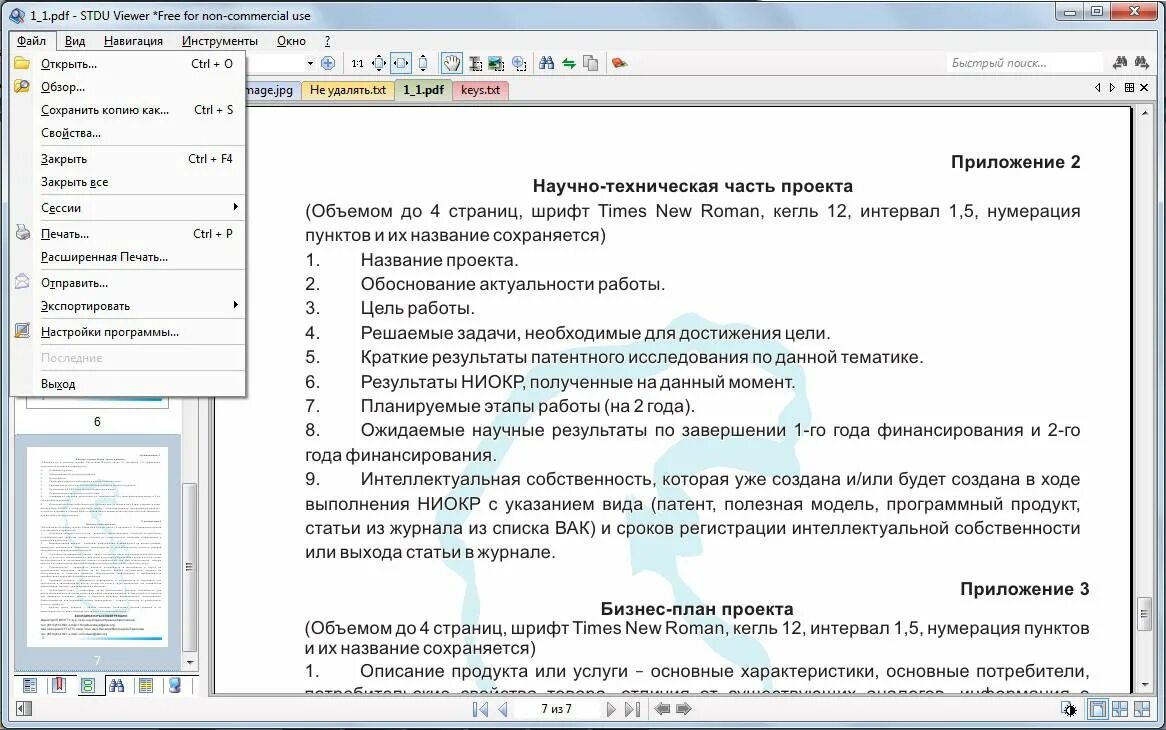This screenshot has height=730, width=1166.
Task: Navigate forward in view history
Action: click(684, 709)
